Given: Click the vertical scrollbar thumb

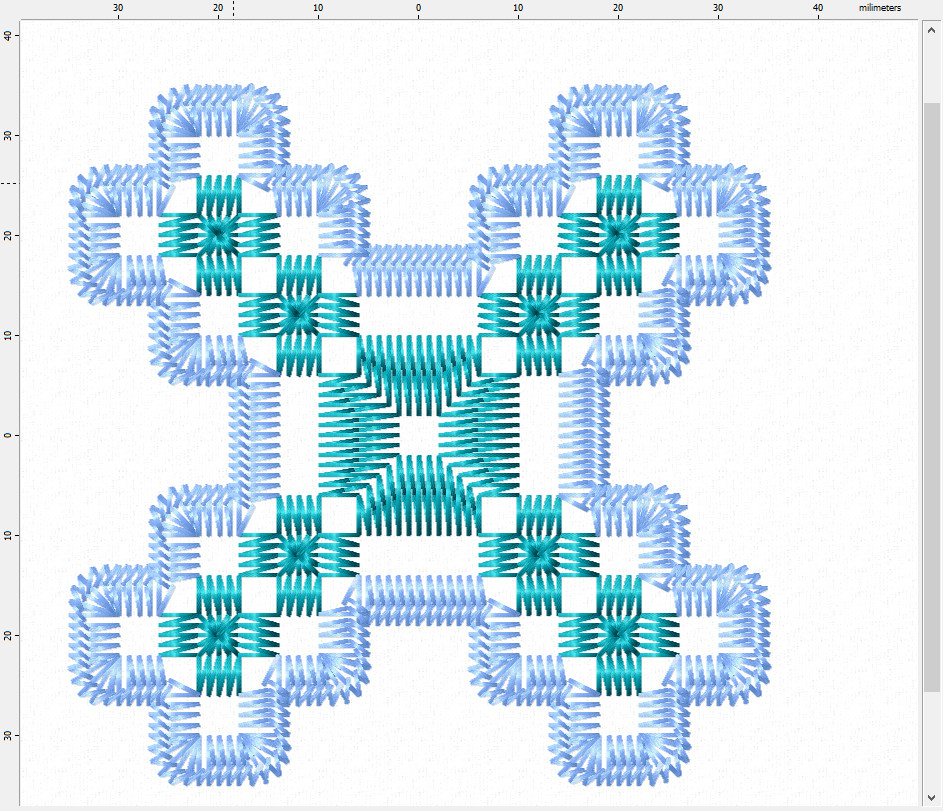Looking at the screenshot, I should 932,397.
